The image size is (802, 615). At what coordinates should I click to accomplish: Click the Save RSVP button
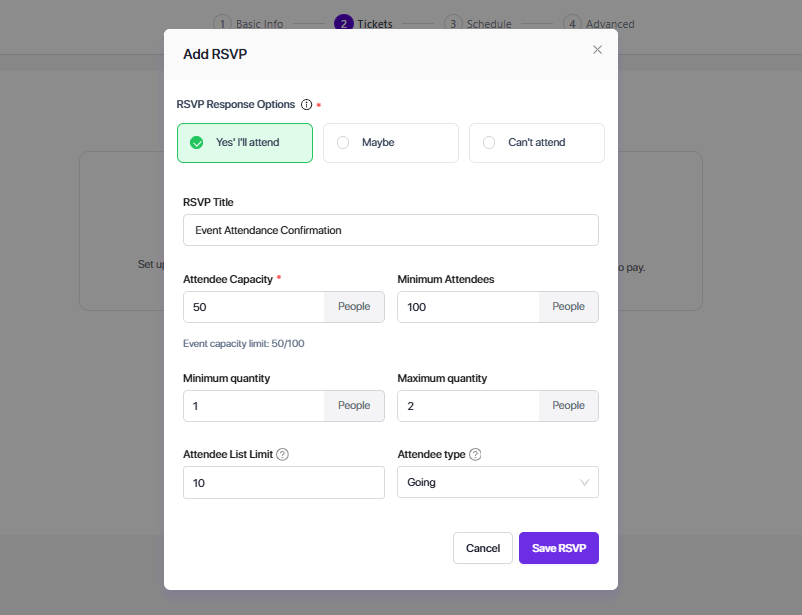[558, 548]
